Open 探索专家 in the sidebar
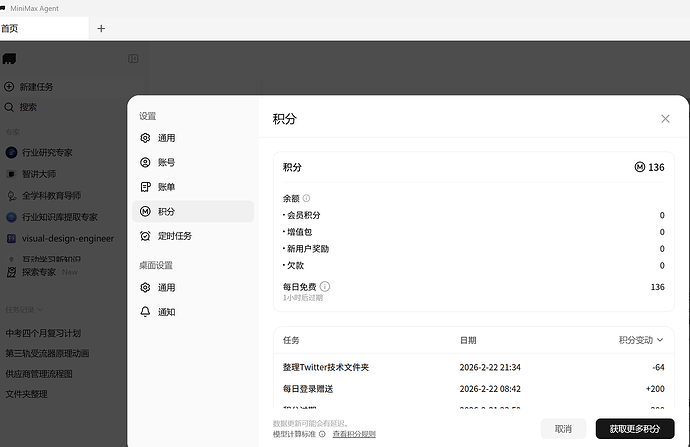 click(39, 272)
